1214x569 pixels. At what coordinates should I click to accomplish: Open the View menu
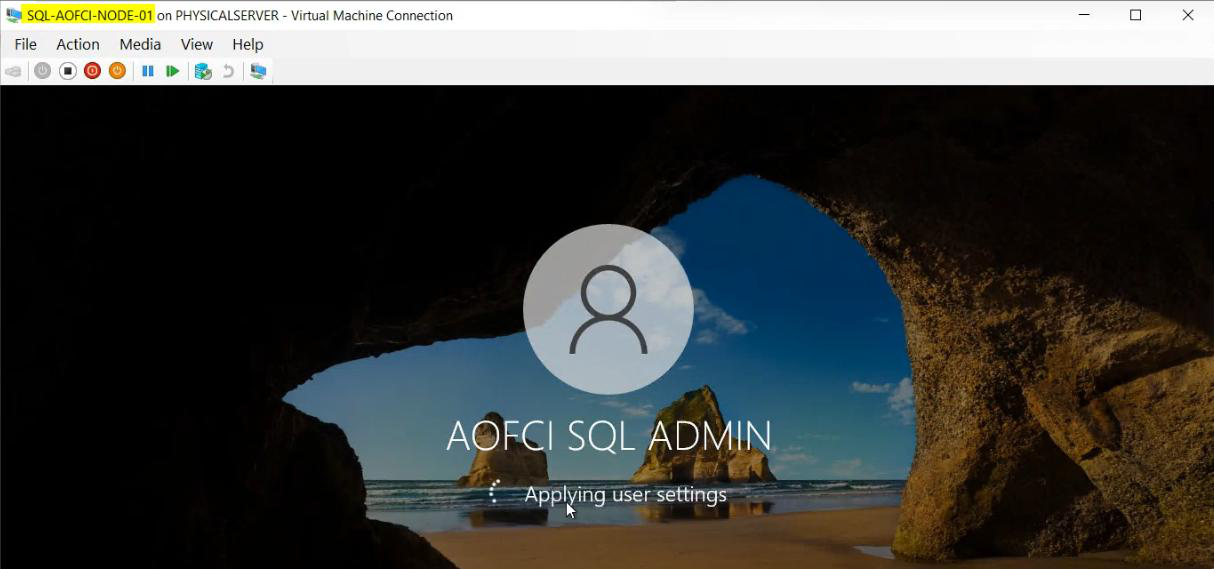coord(197,44)
